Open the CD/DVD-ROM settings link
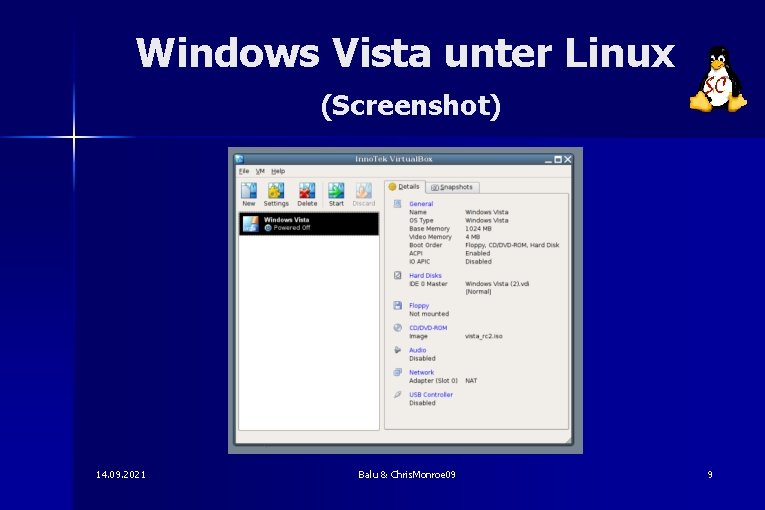Viewport: 765px width, 510px height. tap(428, 328)
